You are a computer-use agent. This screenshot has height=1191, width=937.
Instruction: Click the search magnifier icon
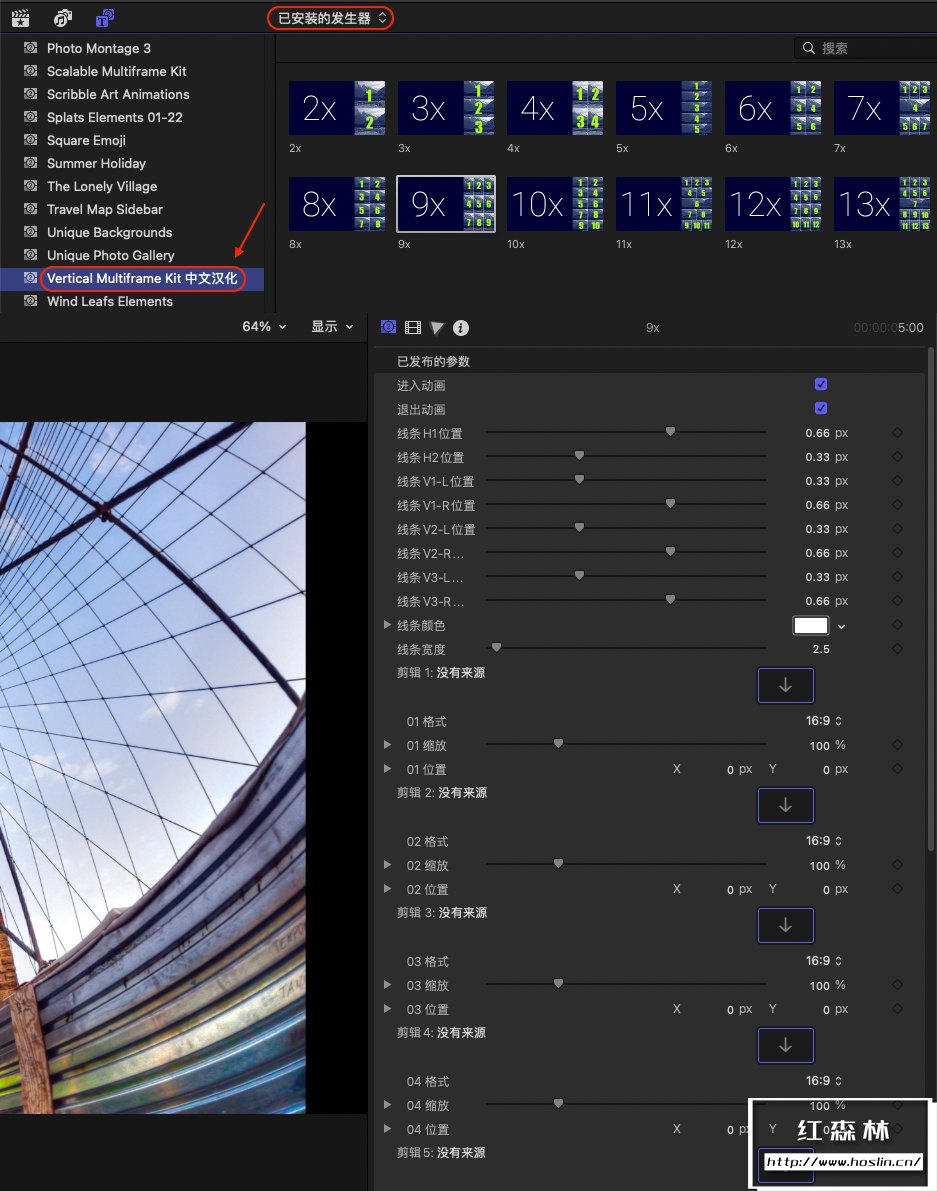[x=809, y=48]
